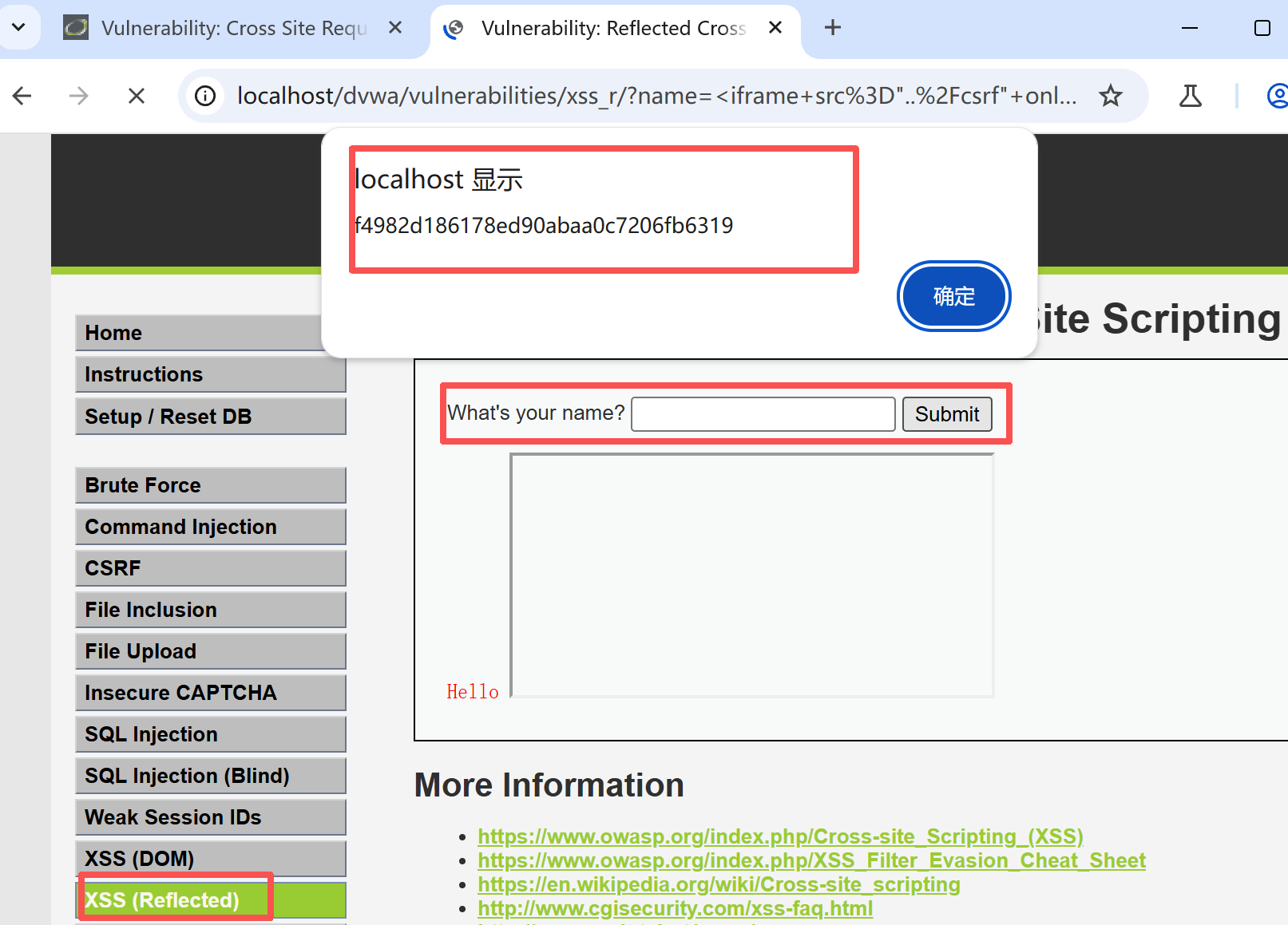Image resolution: width=1288 pixels, height=925 pixels.
Task: Open Wikipedia Cross-site scripting link
Action: pos(719,884)
